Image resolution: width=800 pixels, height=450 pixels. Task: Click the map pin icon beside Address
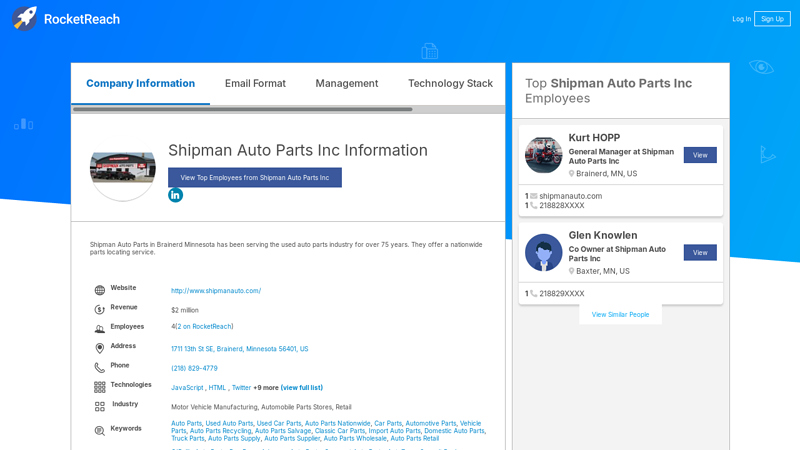[99, 348]
